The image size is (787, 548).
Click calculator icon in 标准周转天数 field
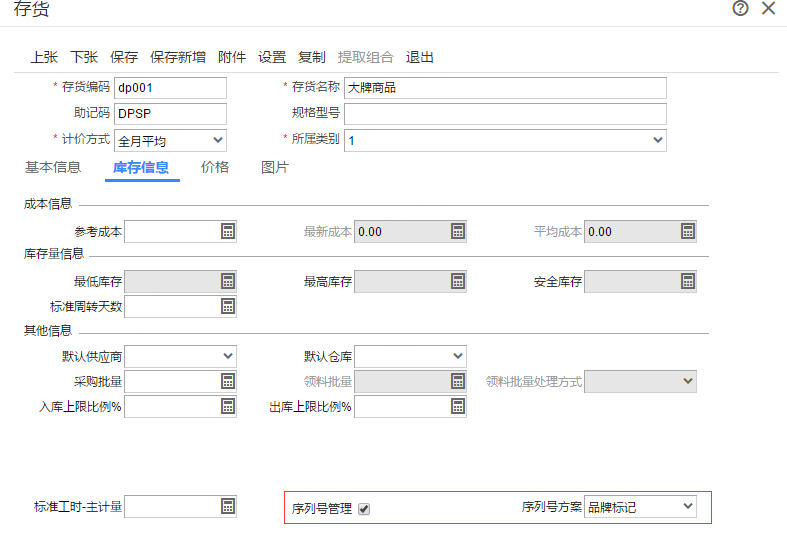click(x=228, y=306)
